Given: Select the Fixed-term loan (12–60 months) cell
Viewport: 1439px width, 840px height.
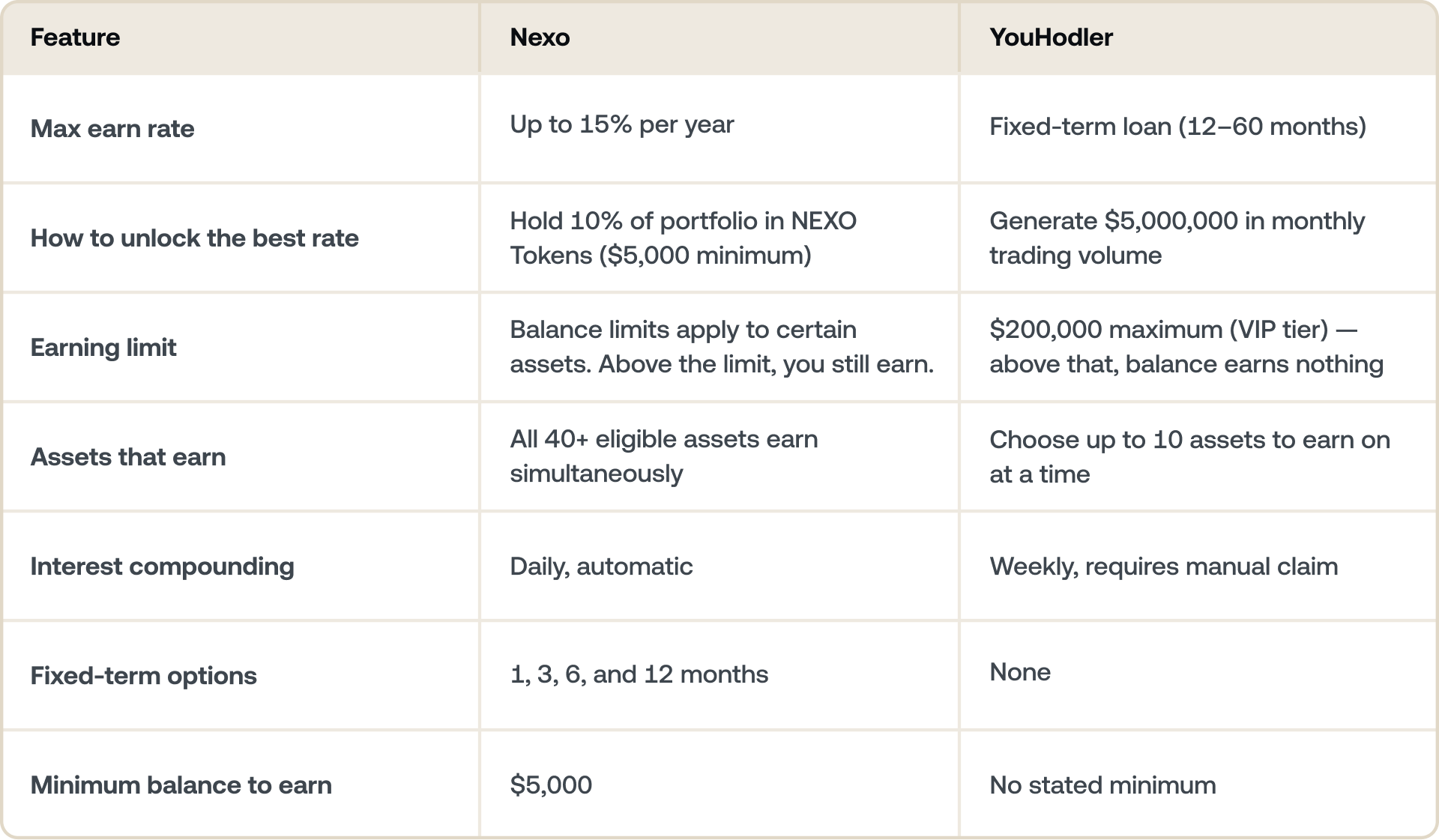Looking at the screenshot, I should [1177, 126].
